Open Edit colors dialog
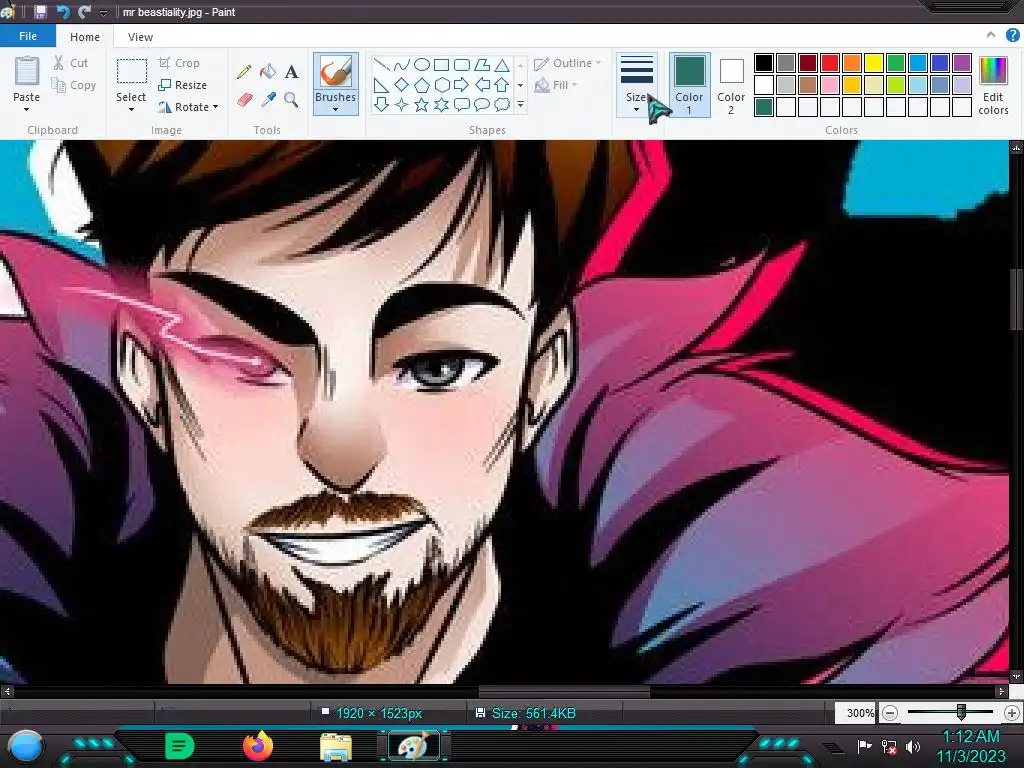 pyautogui.click(x=993, y=86)
